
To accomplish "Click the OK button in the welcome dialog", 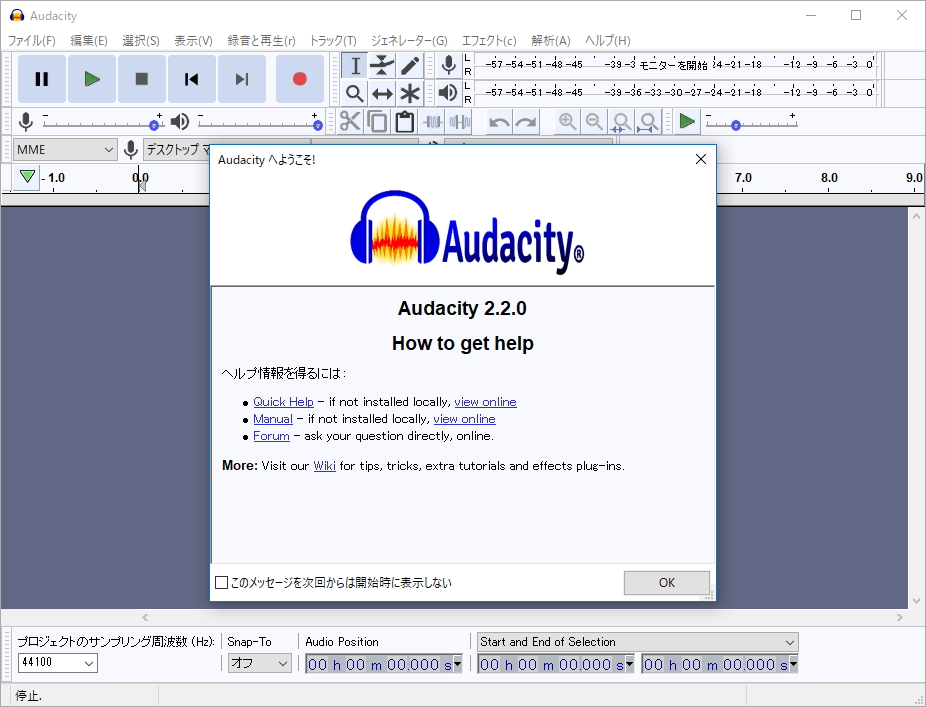I will click(666, 582).
